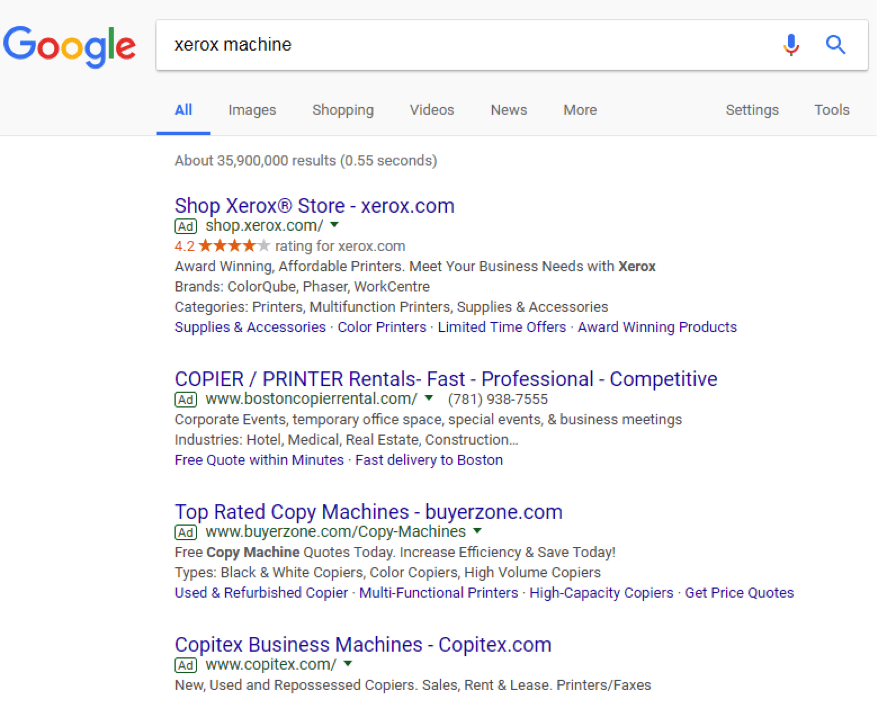
Task: Open Free Quote within Minutes sitelink
Action: (259, 460)
